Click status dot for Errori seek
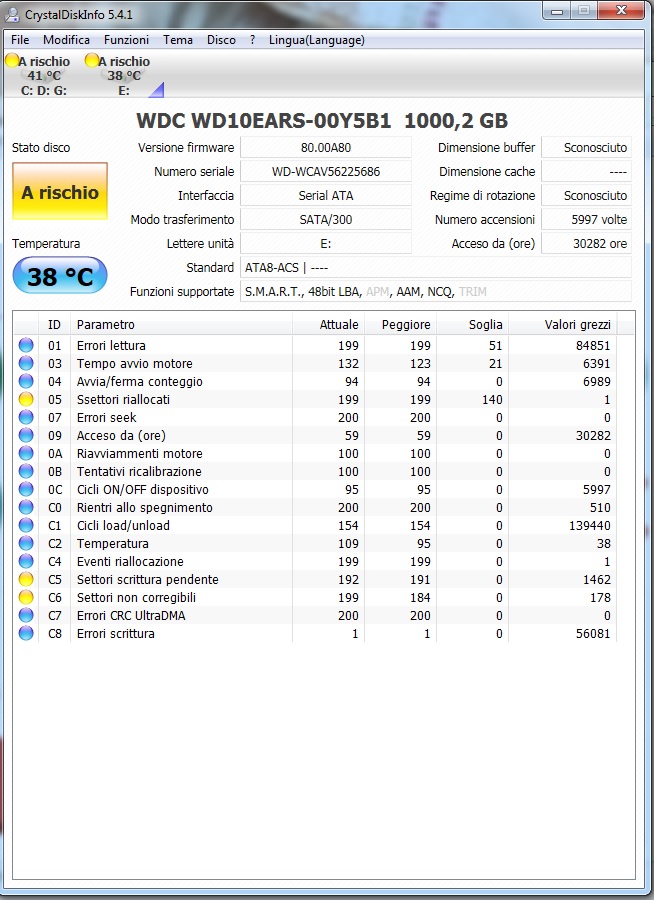This screenshot has width=654, height=900. 26,417
